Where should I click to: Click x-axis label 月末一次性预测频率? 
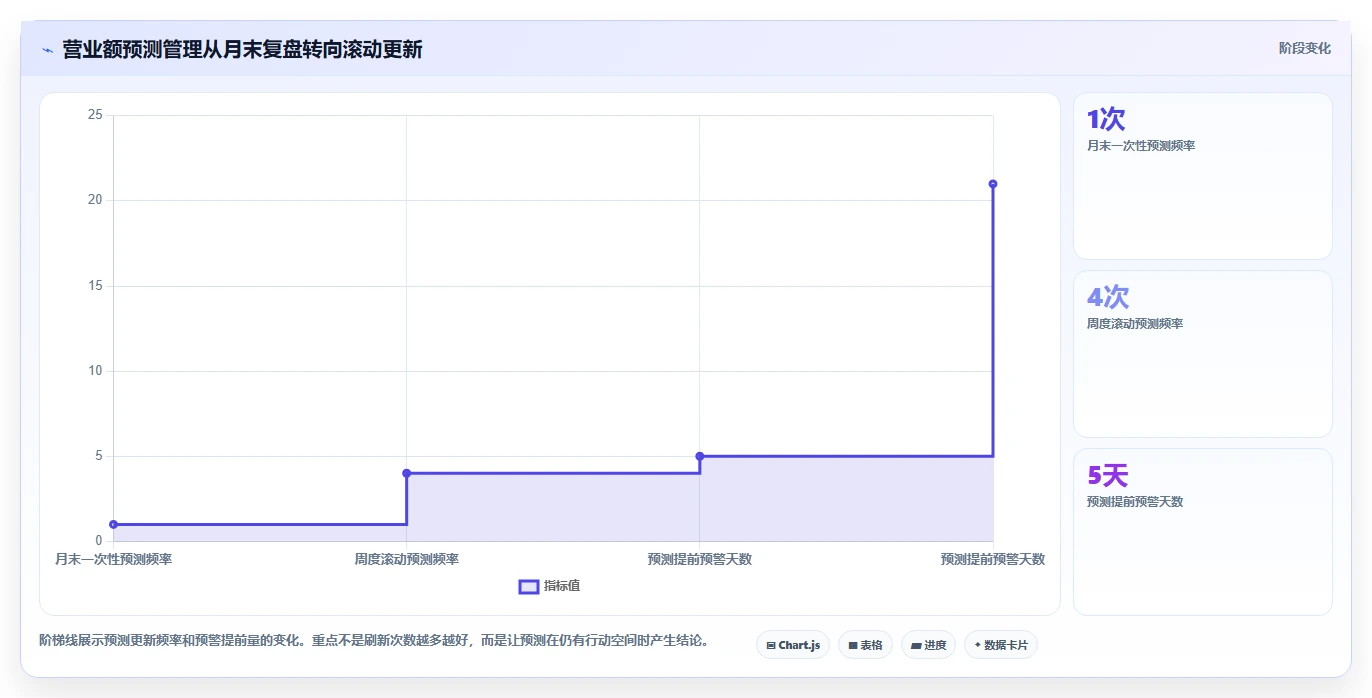pyautogui.click(x=113, y=559)
